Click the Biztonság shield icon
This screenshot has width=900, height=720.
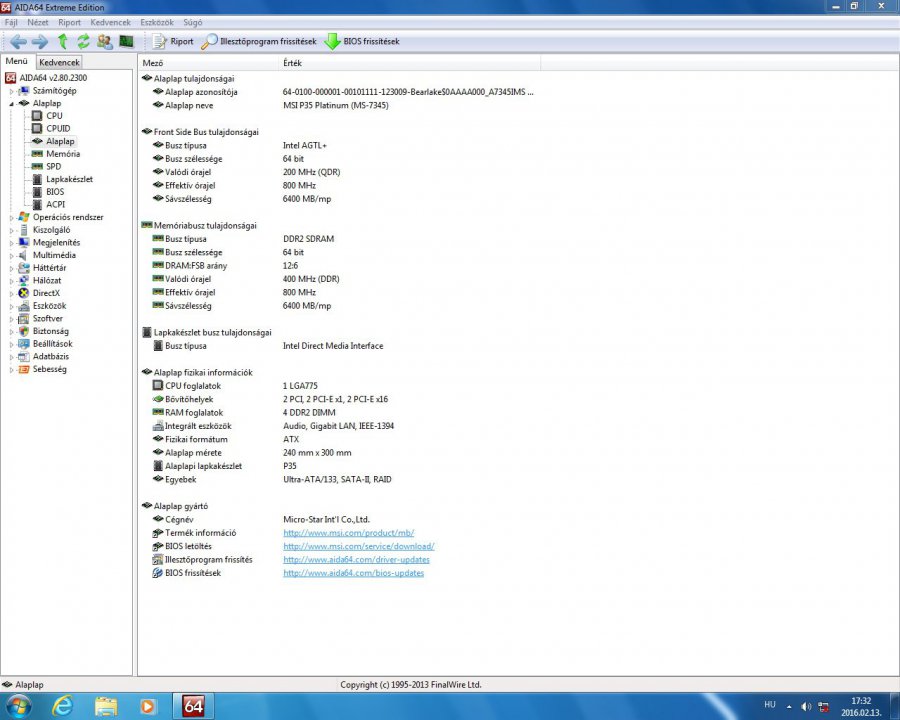click(x=24, y=331)
